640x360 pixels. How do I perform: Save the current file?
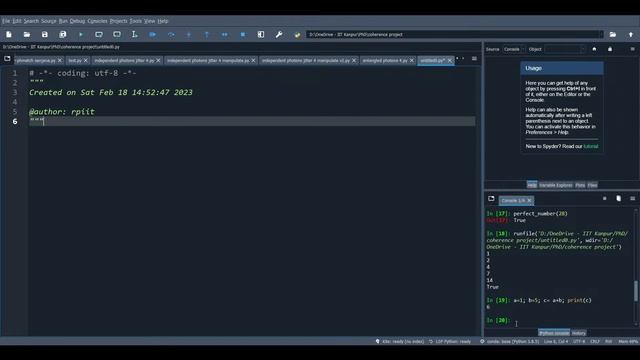(45, 35)
